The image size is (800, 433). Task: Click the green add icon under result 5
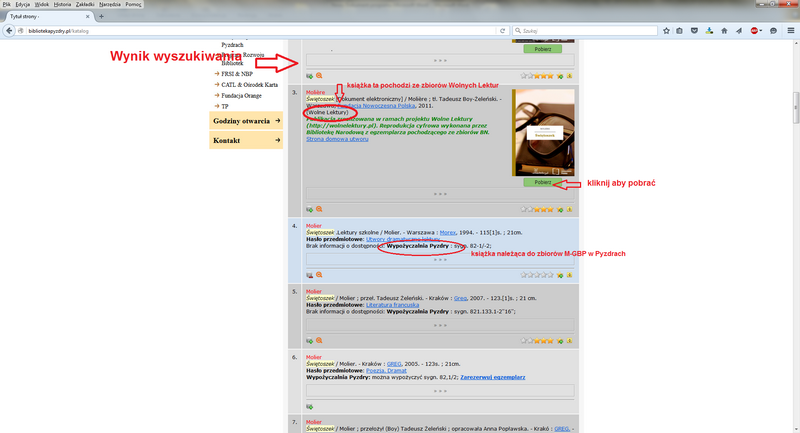coord(310,340)
